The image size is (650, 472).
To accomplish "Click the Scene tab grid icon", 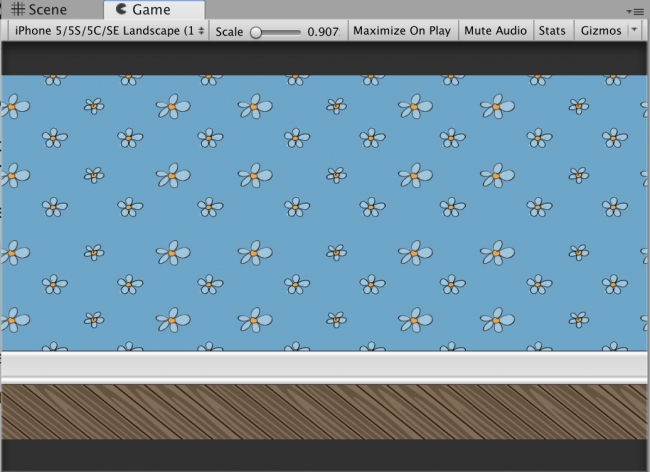I will 17,10.
